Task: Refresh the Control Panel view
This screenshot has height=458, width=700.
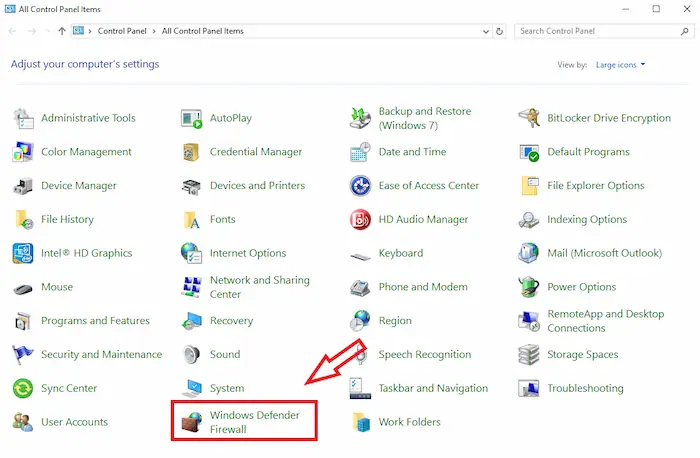Action: [x=500, y=31]
